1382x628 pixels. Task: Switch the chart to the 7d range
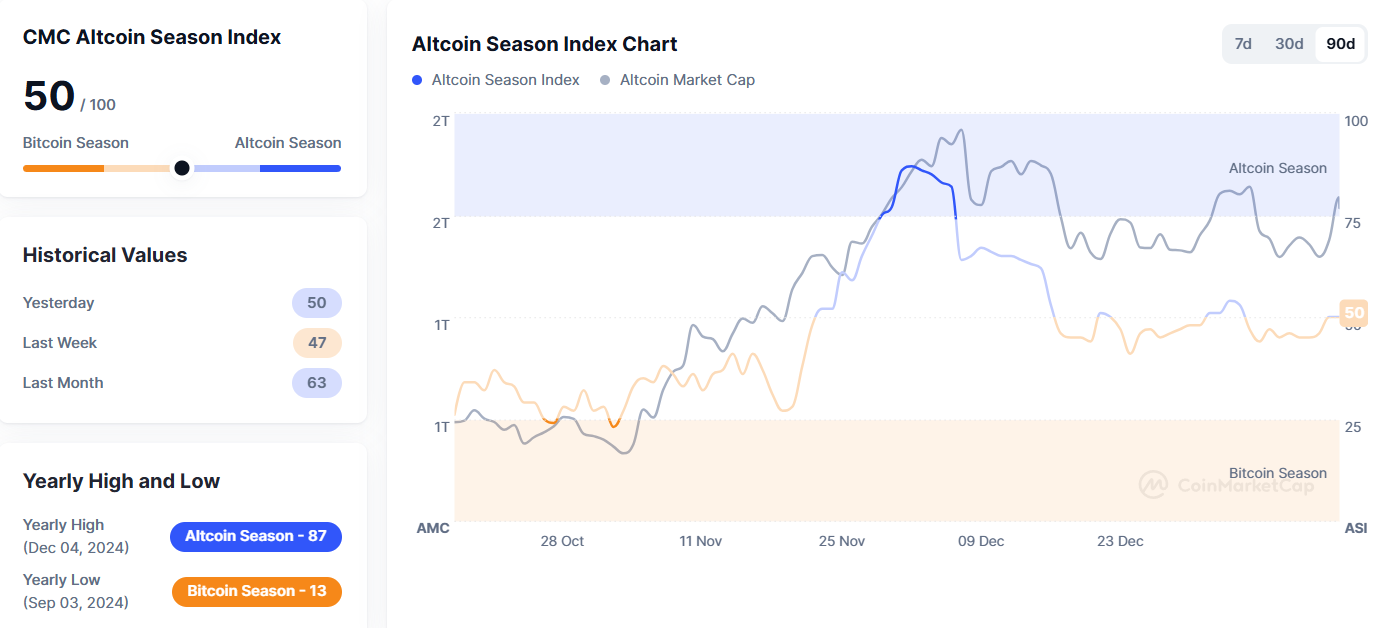[1243, 44]
